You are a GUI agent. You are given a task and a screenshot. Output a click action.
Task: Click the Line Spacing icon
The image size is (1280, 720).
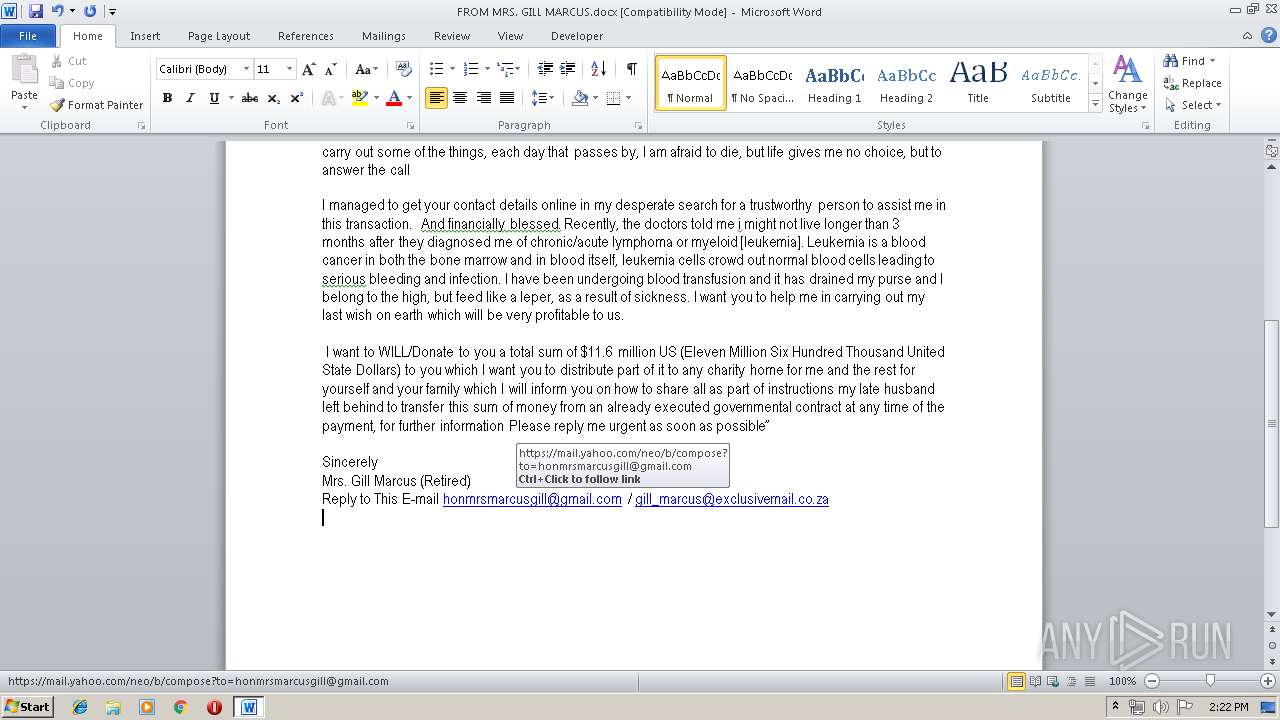pyautogui.click(x=539, y=98)
